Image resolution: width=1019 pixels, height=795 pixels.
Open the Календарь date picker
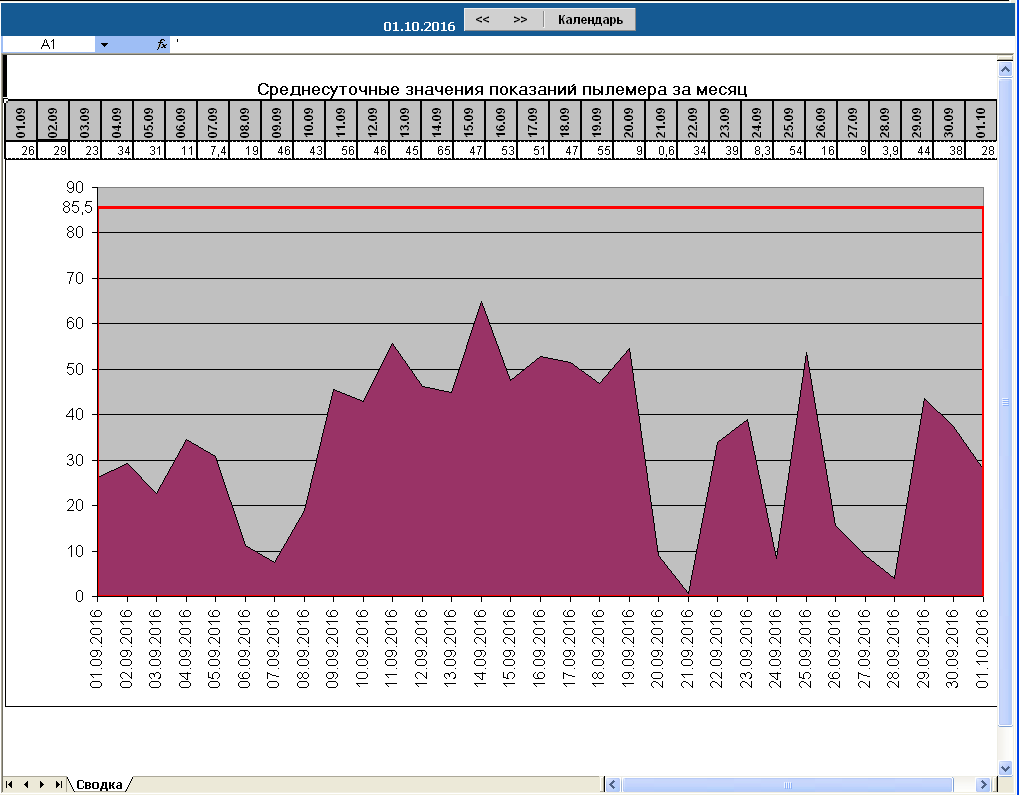coord(590,20)
